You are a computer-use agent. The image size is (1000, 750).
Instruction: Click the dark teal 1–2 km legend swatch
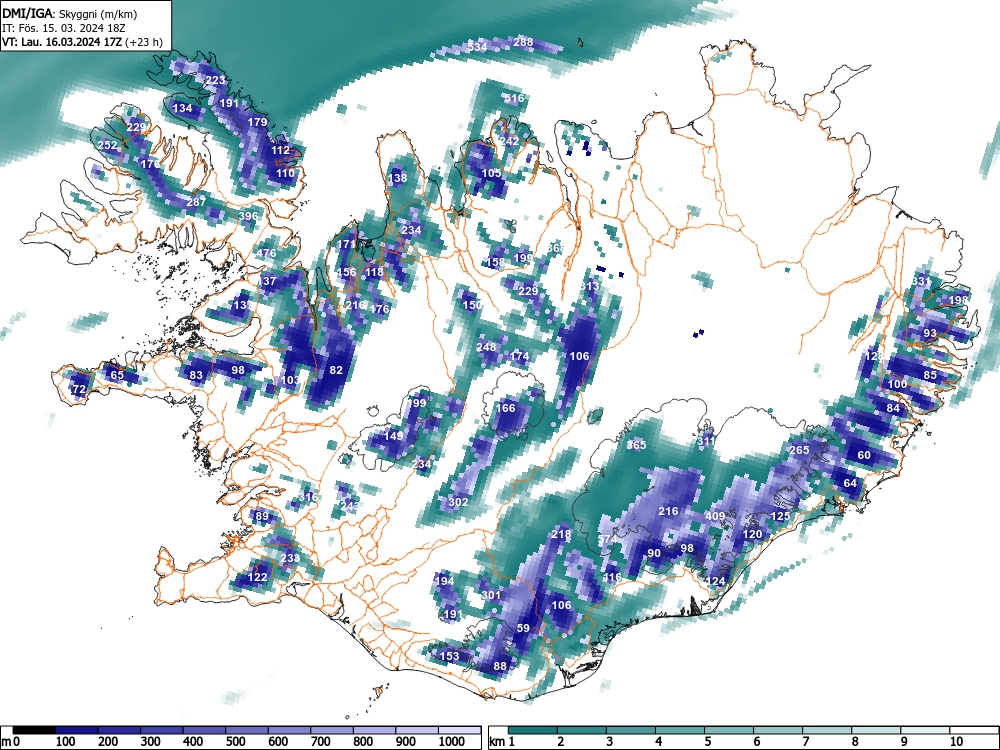pyautogui.click(x=533, y=730)
